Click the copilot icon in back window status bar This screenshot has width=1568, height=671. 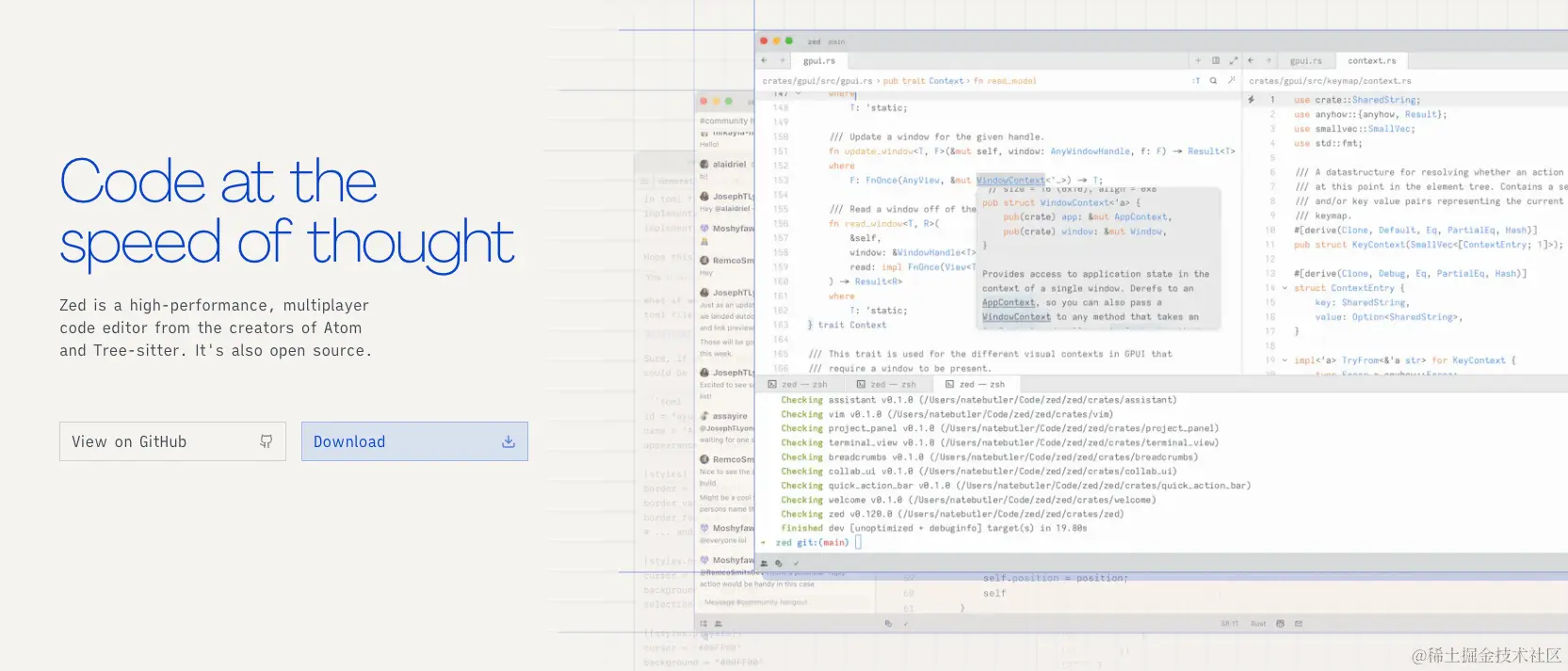(888, 623)
